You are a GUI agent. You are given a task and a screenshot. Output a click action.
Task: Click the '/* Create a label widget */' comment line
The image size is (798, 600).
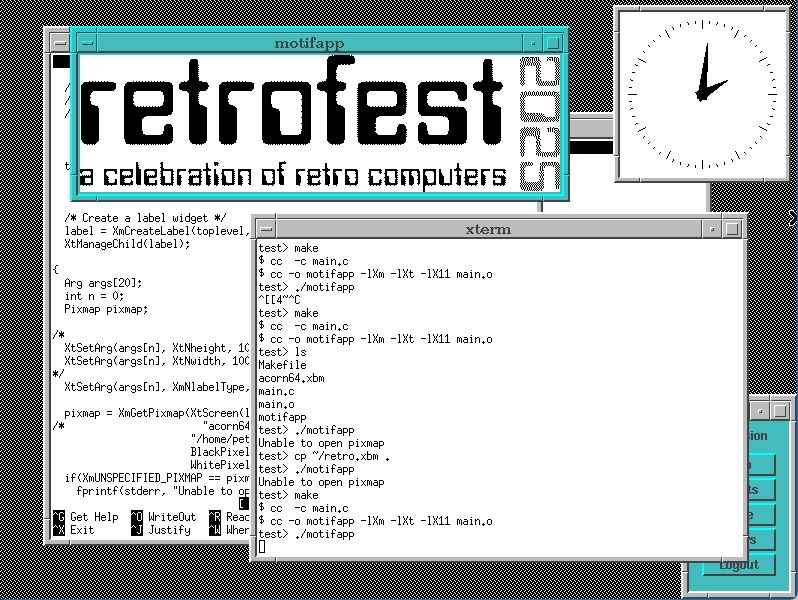point(145,218)
